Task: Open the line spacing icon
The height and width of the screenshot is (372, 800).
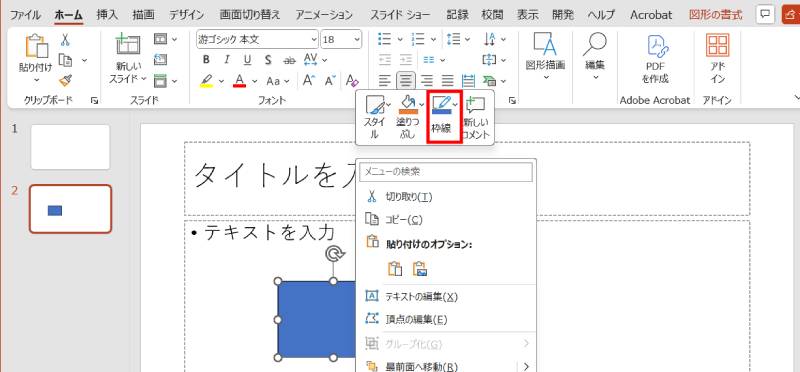Action: coord(453,39)
